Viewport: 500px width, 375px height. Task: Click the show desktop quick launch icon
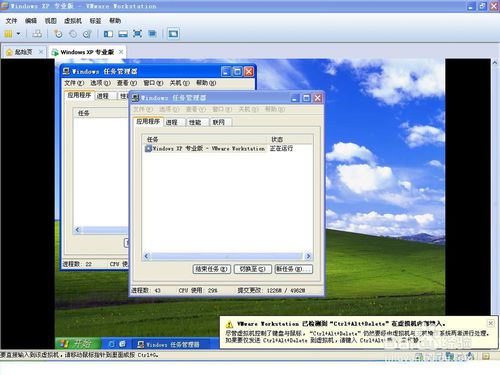pyautogui.click(x=122, y=344)
